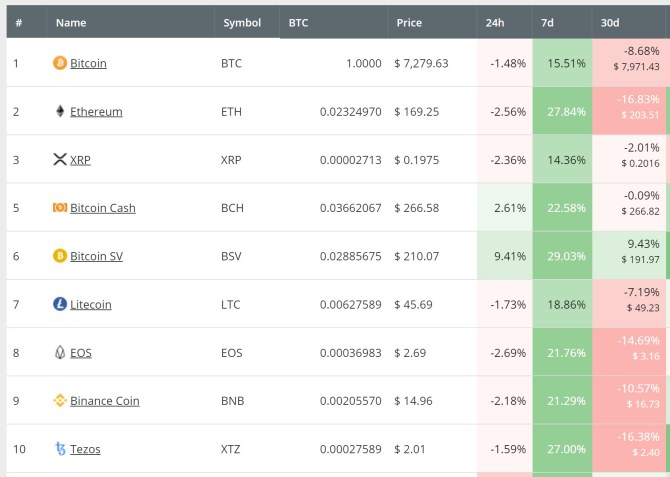Sort by the 24h change header
Image resolution: width=670 pixels, height=477 pixels.
tap(495, 22)
